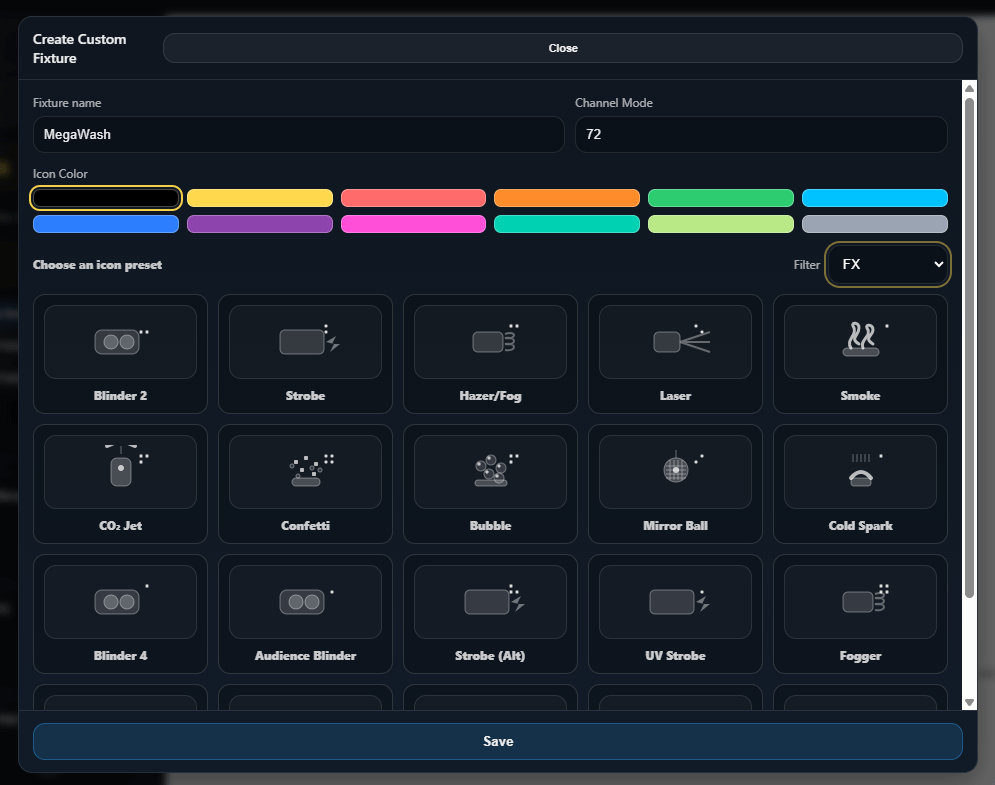Viewport: 995px width, 785px height.
Task: Open the icon preset Filter dropdown
Action: pos(888,264)
